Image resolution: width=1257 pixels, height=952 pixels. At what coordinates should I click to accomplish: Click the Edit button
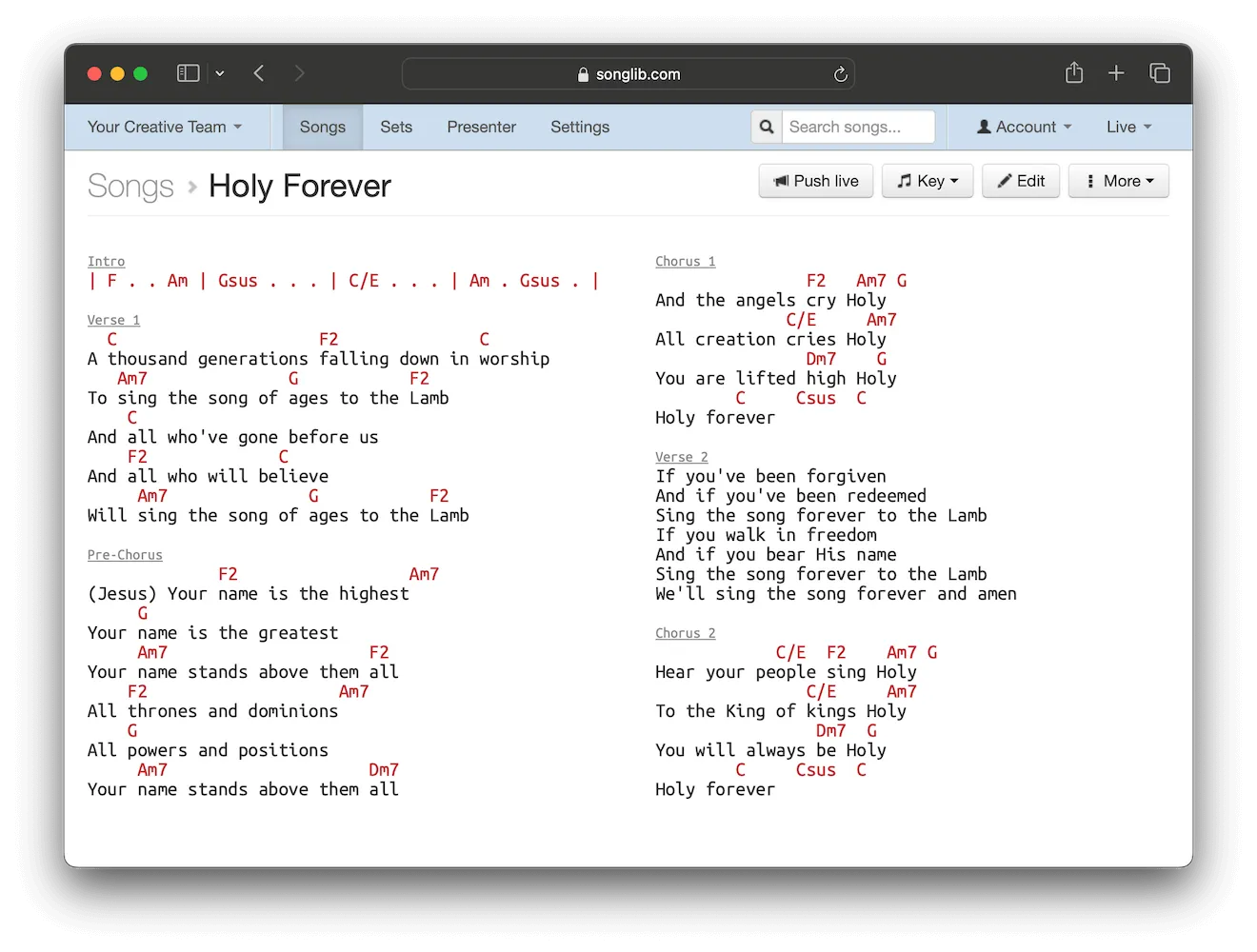[x=1021, y=181]
